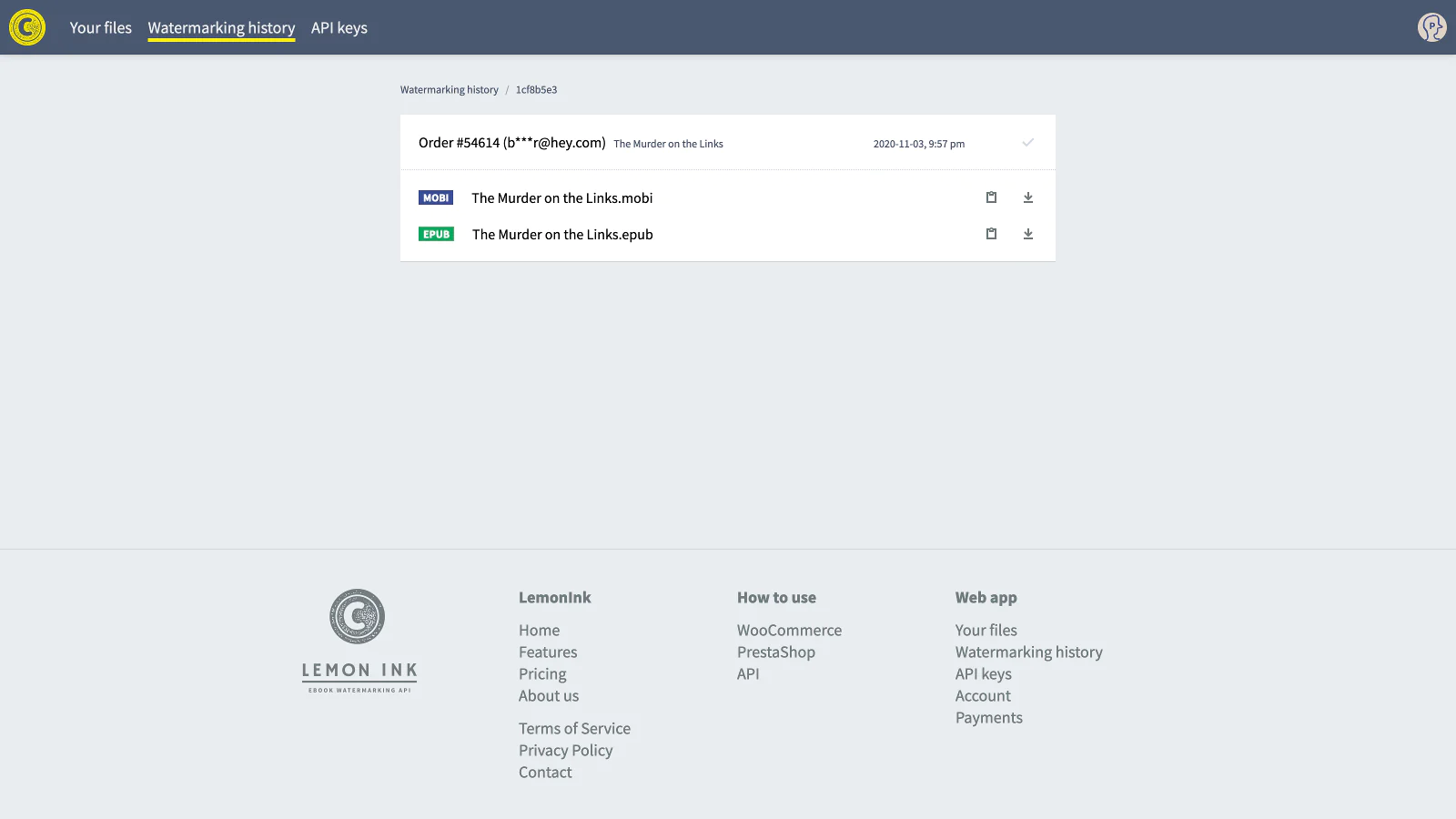This screenshot has height=819, width=1456.
Task: Go back via Watermarking history breadcrumb
Action: pyautogui.click(x=449, y=90)
